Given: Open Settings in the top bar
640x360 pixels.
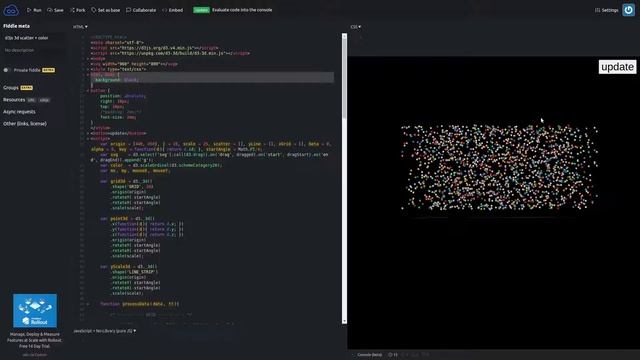Looking at the screenshot, I should click(607, 10).
